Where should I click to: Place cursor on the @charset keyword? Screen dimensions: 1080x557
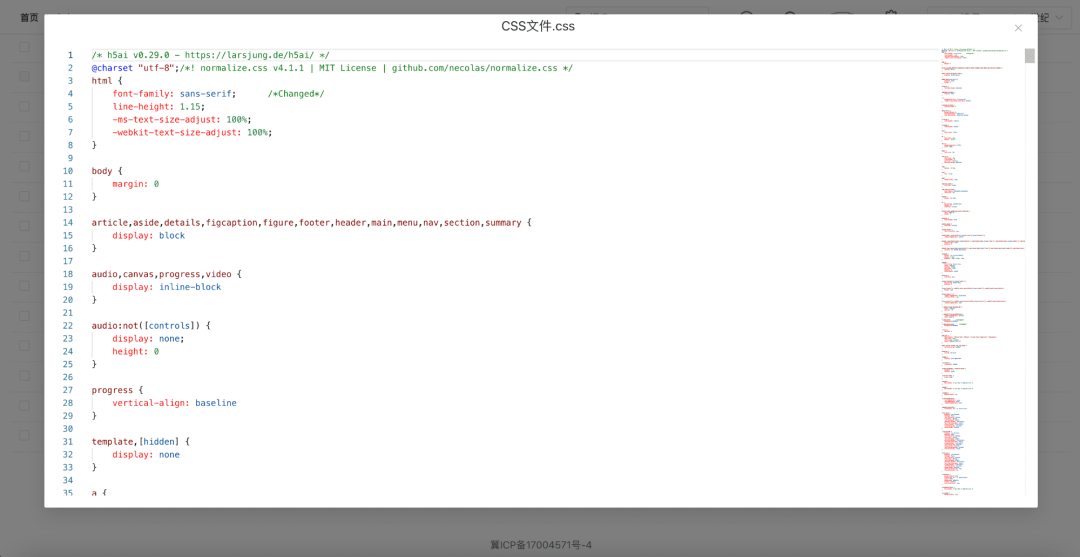[x=112, y=68]
